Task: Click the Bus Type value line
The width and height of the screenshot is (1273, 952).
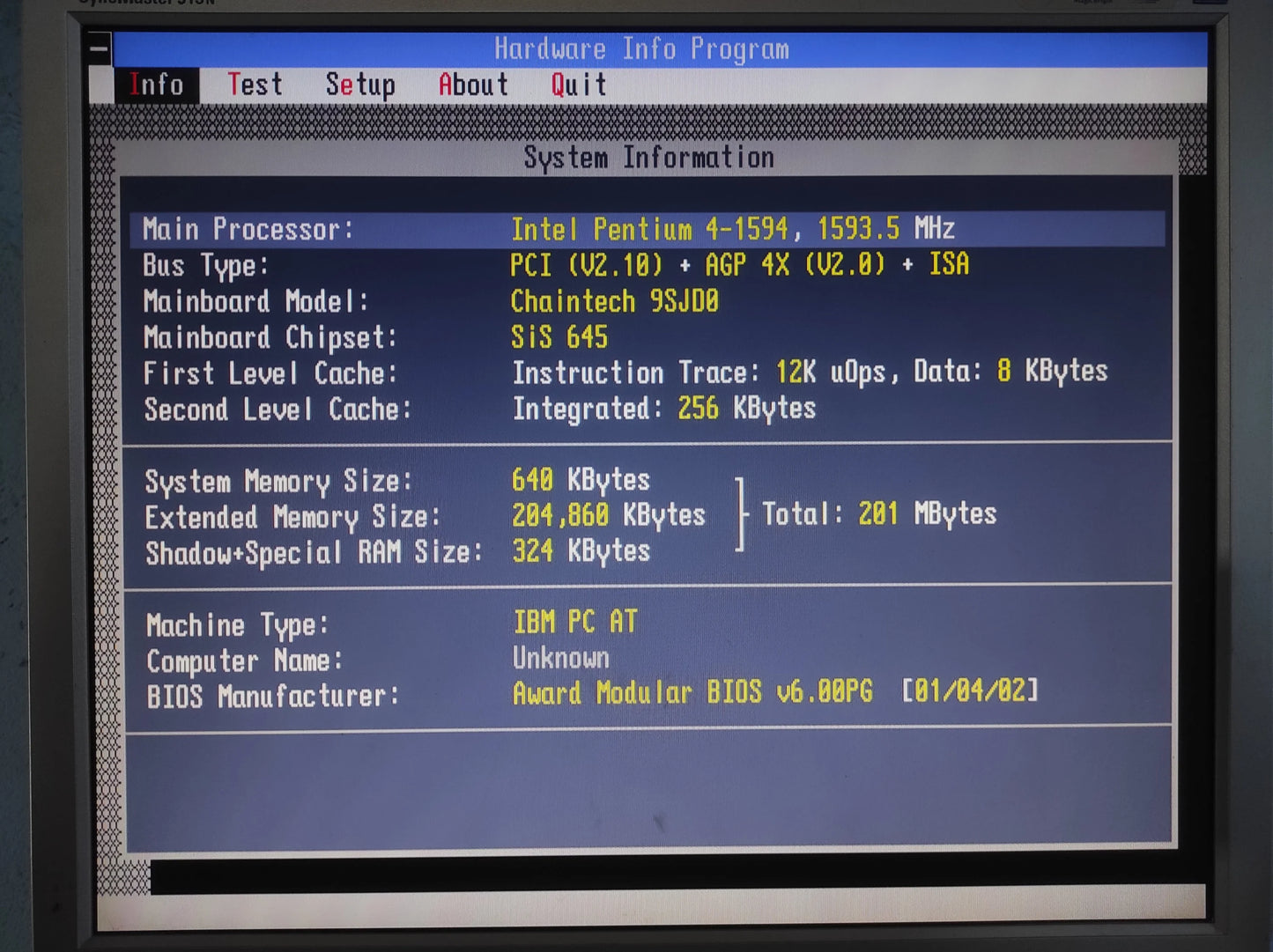Action: coord(739,264)
